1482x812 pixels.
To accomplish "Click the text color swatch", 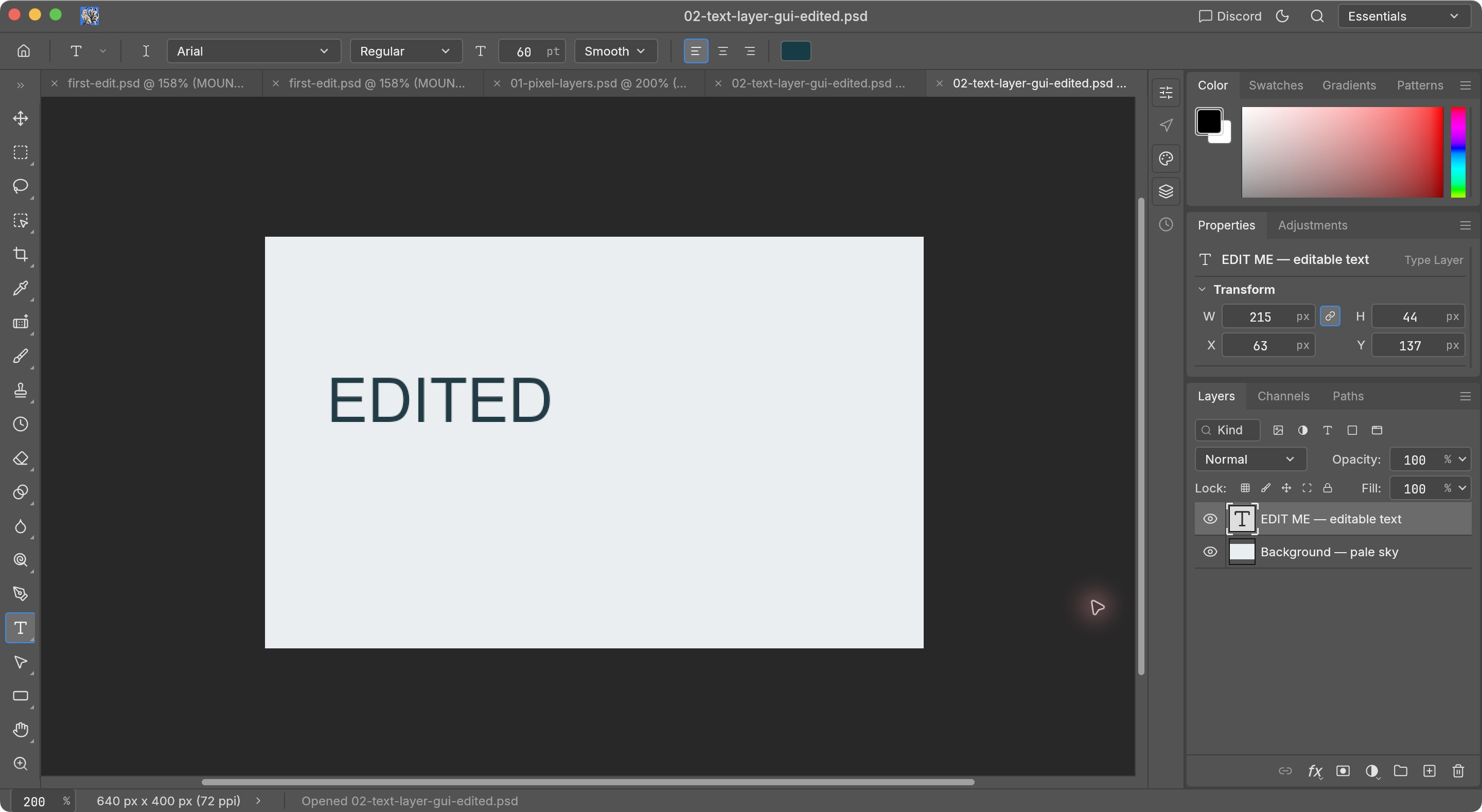I will tap(795, 51).
